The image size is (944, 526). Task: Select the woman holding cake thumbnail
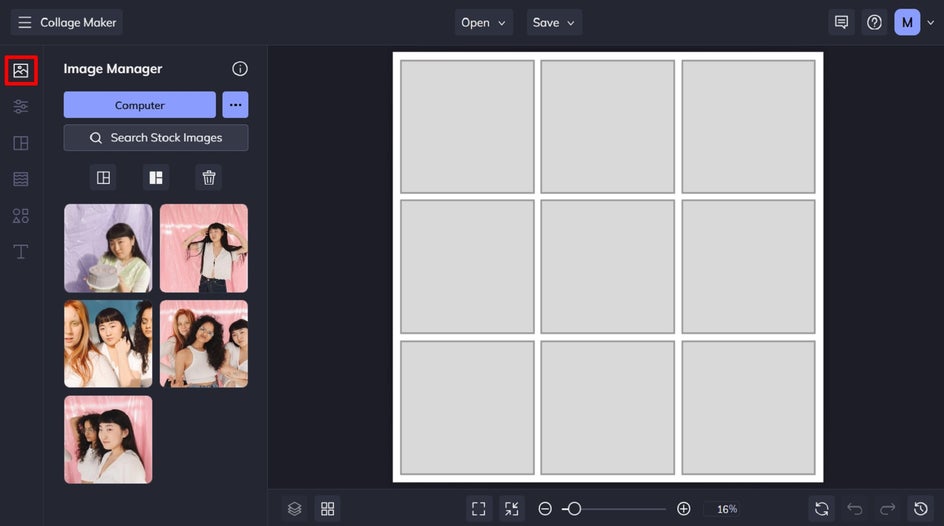click(108, 248)
